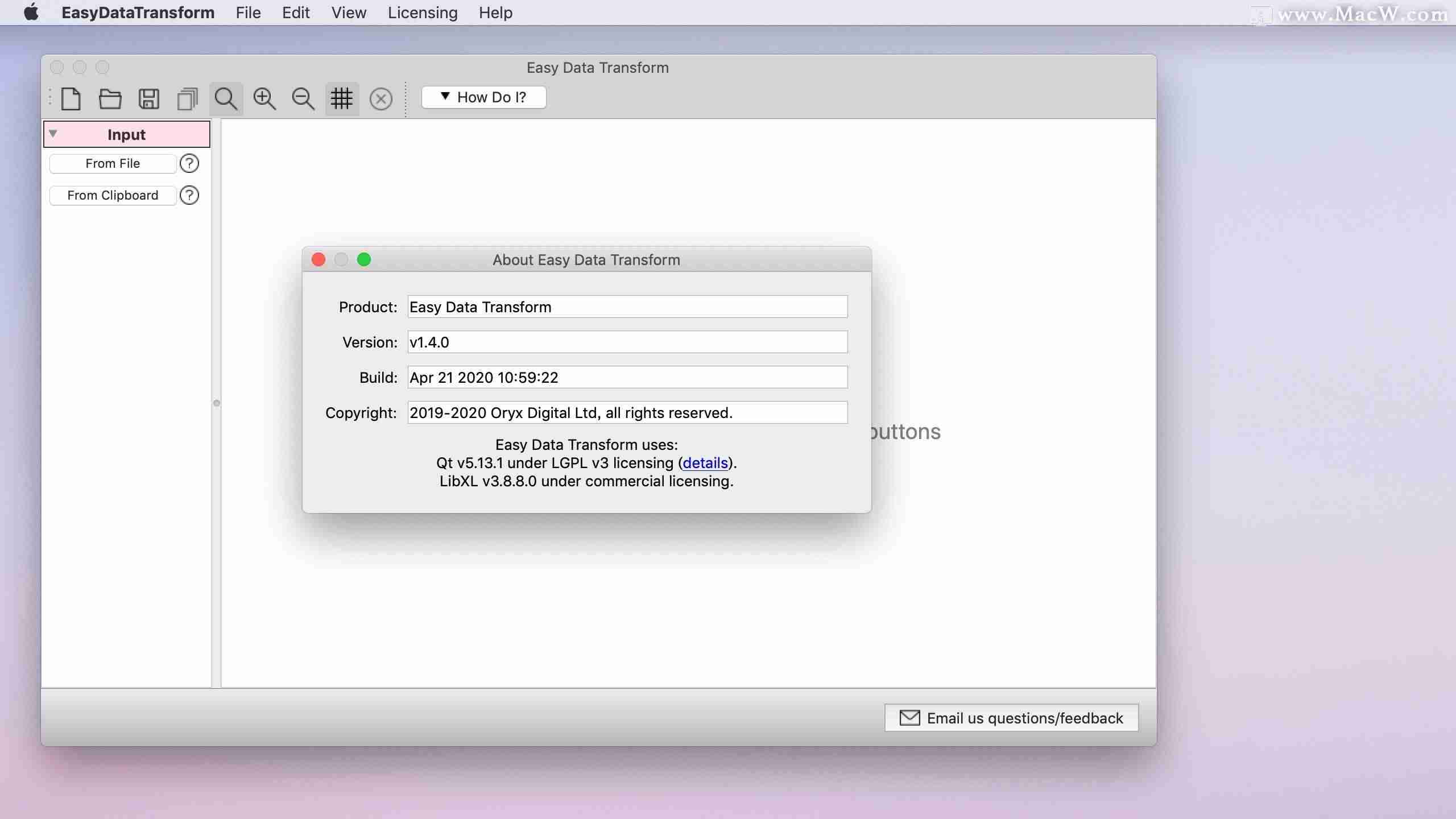Toggle the grid snap toolbar icon

coord(342,99)
